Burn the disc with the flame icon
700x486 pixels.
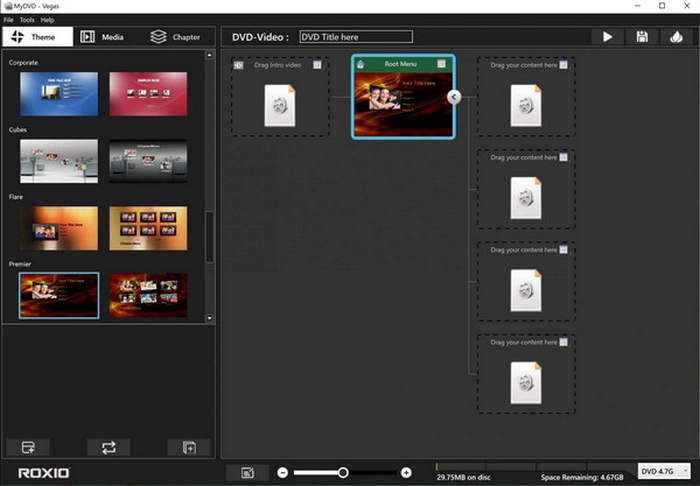pos(676,37)
